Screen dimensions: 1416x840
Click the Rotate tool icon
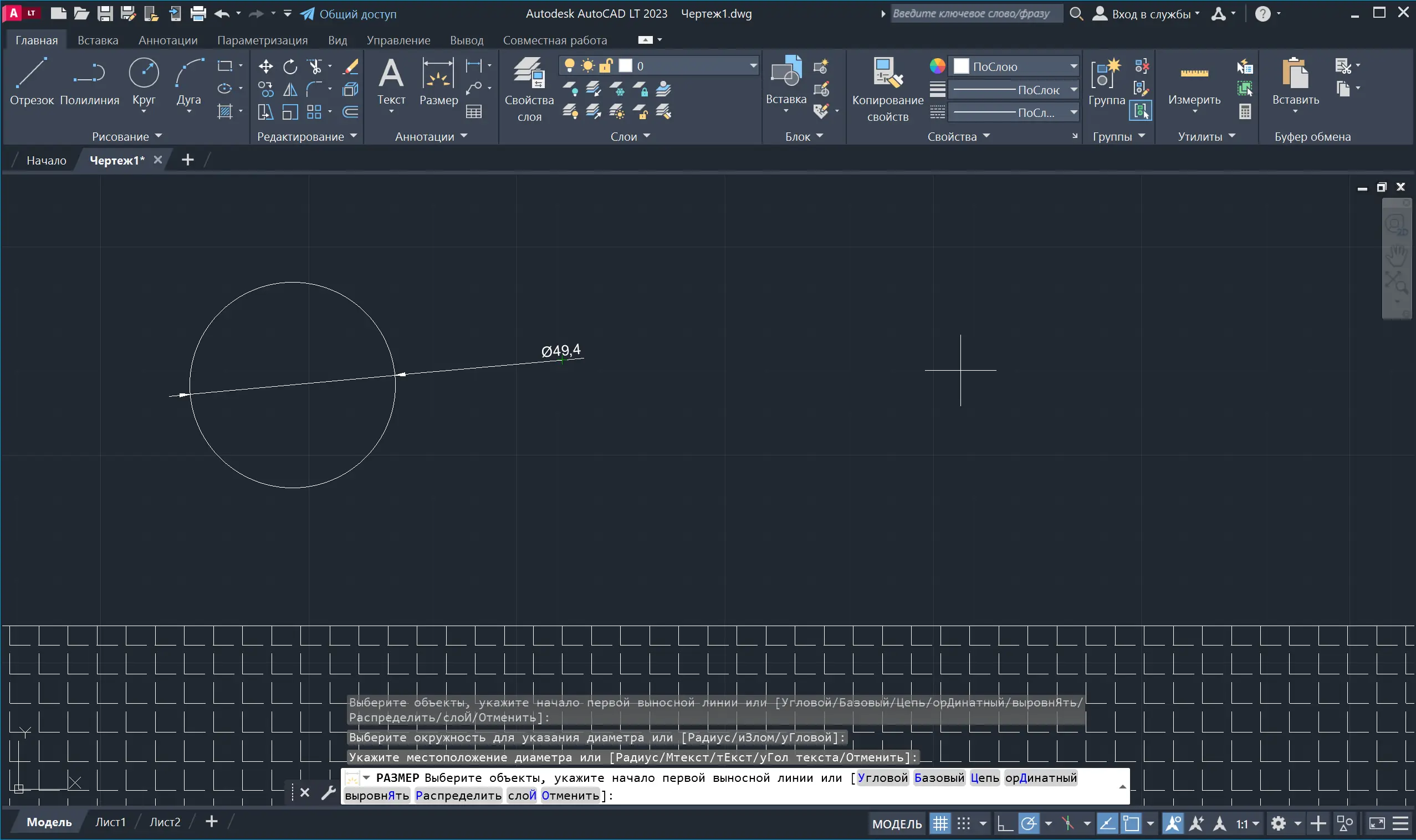(x=290, y=67)
